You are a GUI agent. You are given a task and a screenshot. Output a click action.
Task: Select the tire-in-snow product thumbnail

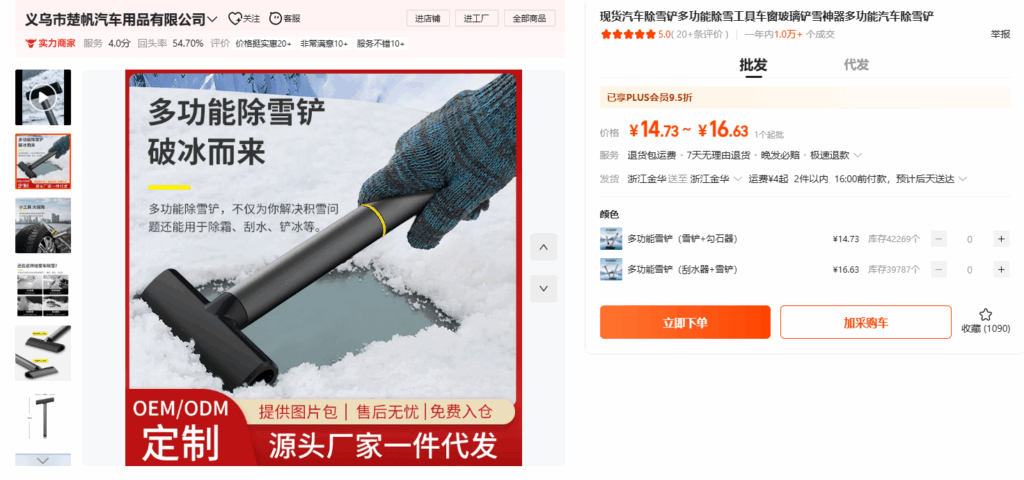click(43, 225)
